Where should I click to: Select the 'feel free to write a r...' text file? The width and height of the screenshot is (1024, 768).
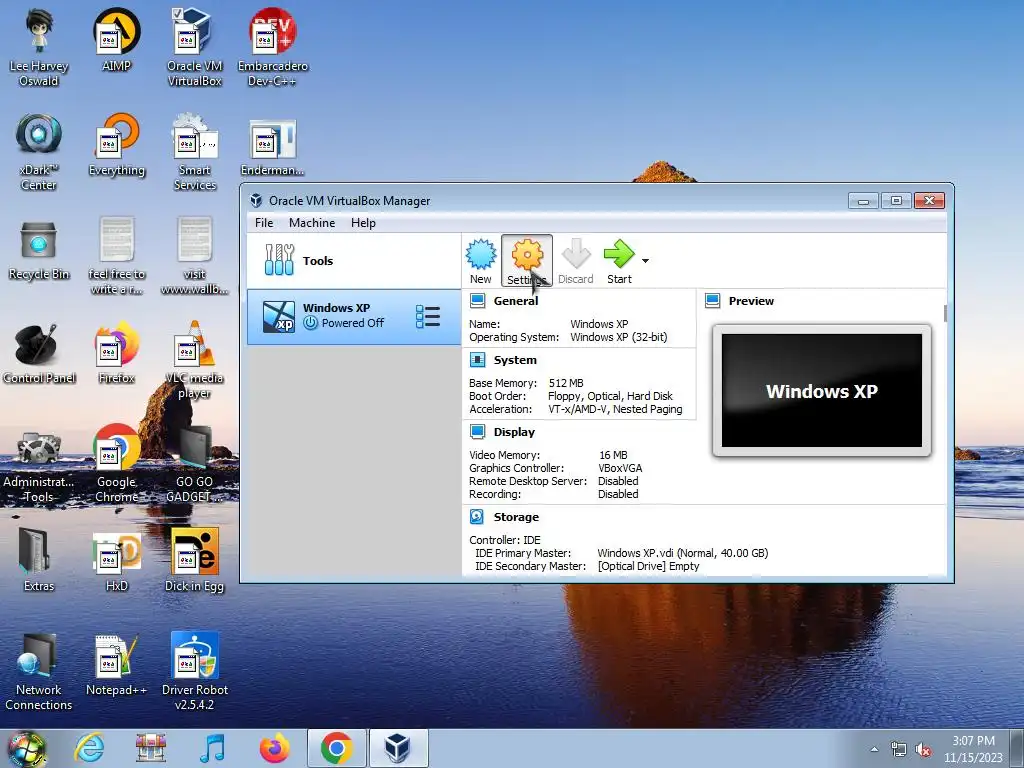[116, 256]
